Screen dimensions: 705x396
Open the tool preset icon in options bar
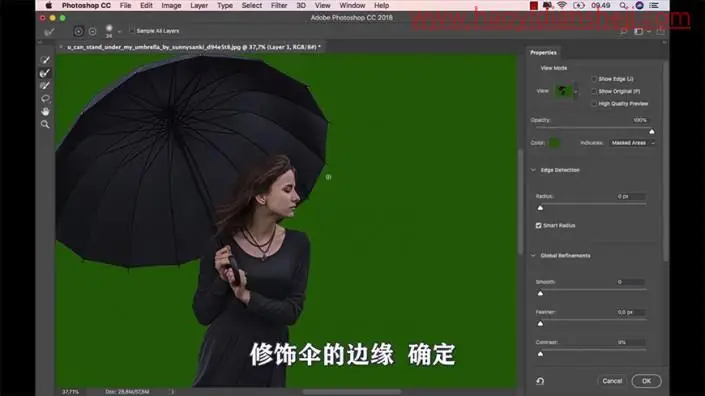(49, 31)
